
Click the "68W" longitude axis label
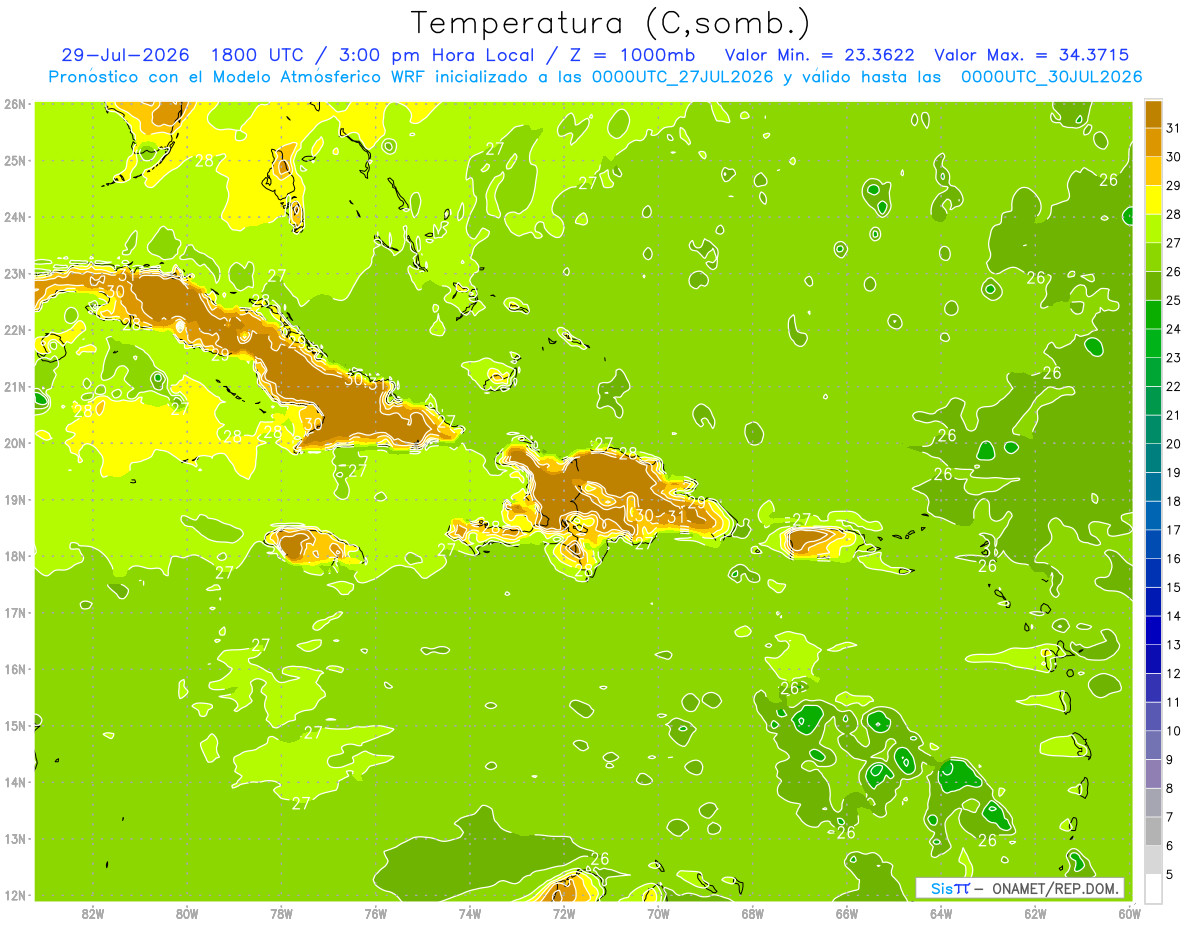click(x=753, y=914)
